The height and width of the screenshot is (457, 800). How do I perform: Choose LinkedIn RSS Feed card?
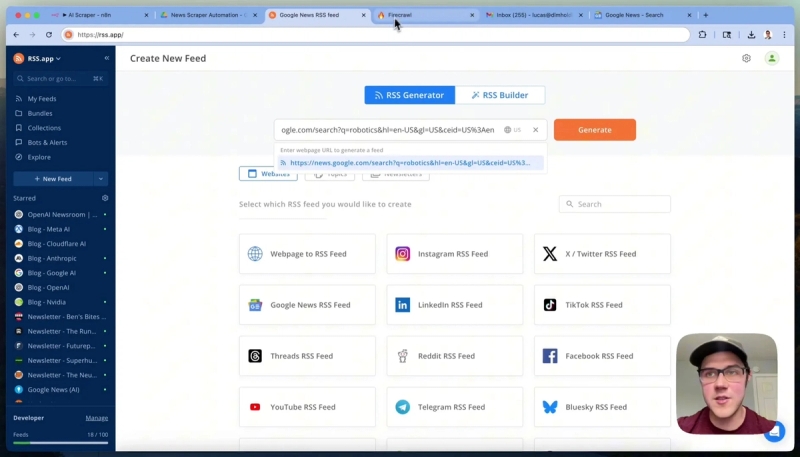point(455,304)
